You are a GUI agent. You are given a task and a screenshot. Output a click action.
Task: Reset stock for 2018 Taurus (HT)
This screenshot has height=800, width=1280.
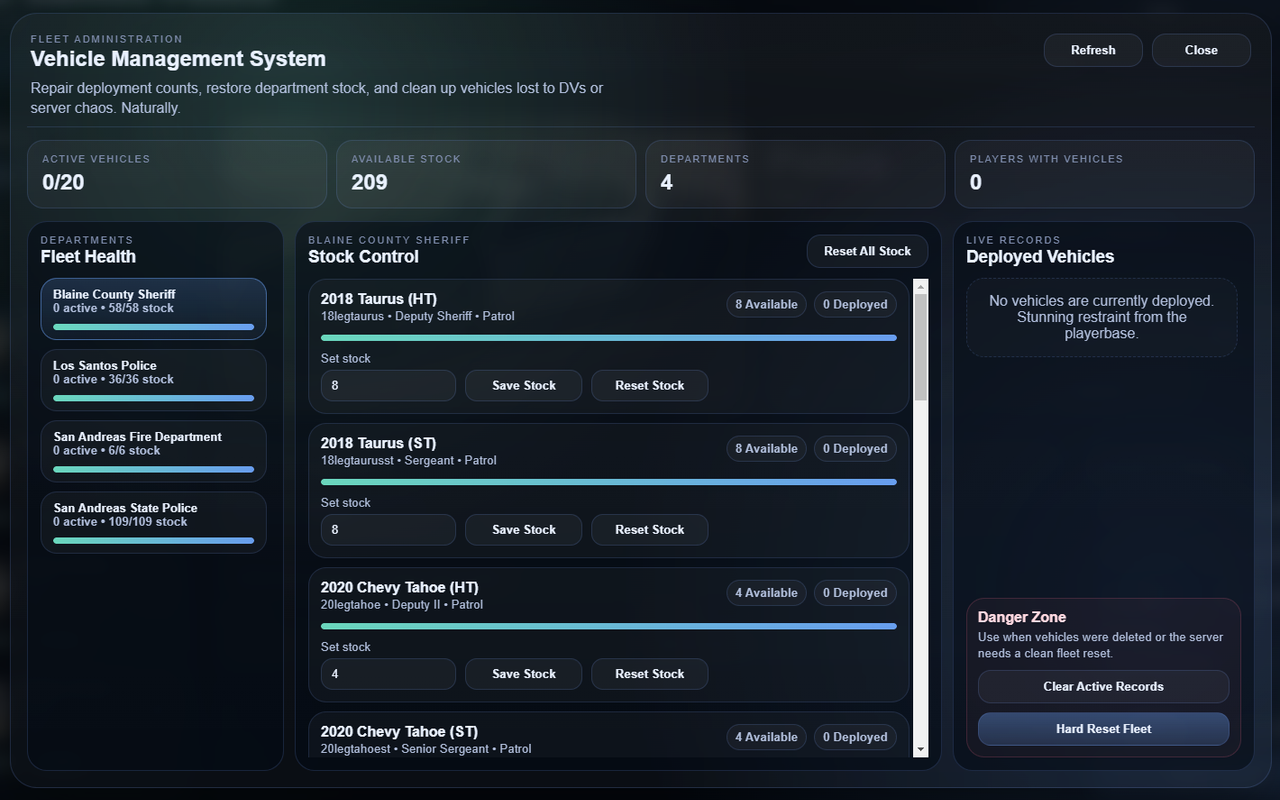point(649,385)
